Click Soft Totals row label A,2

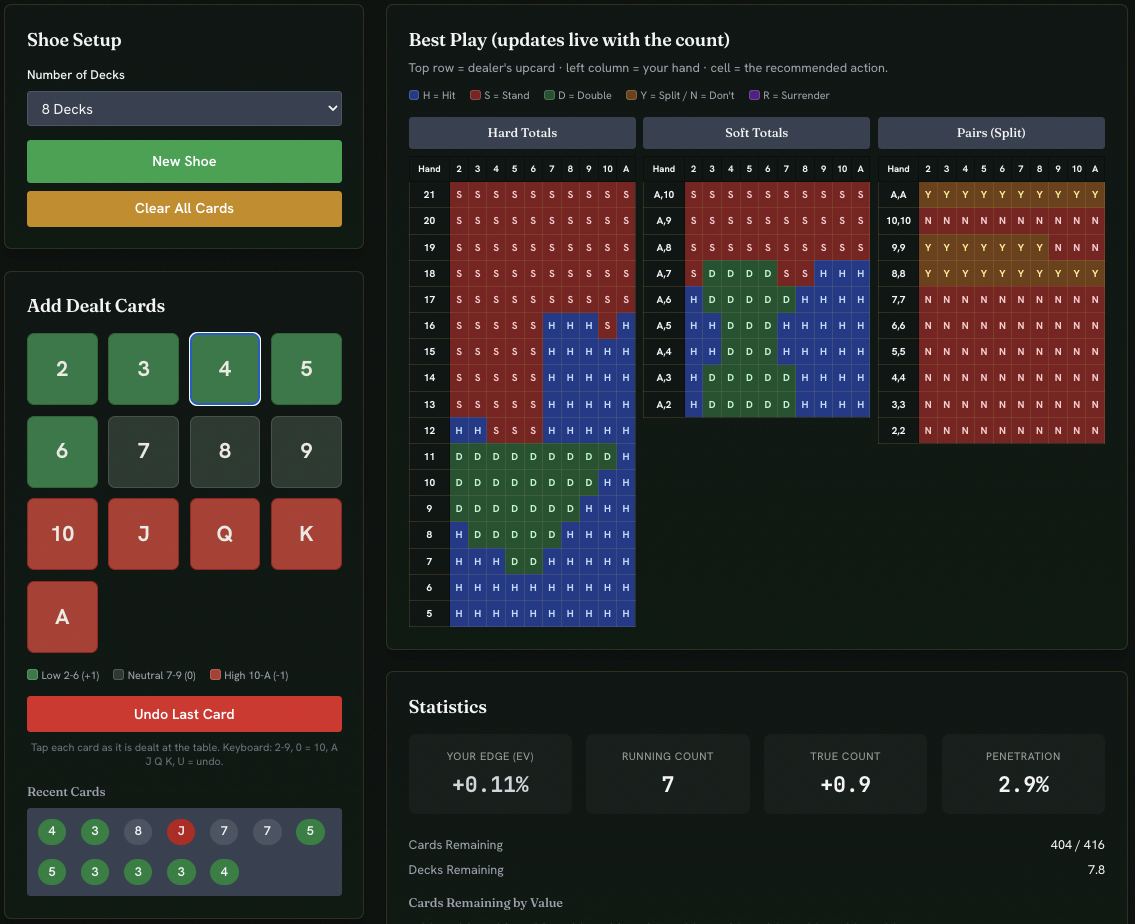click(664, 404)
